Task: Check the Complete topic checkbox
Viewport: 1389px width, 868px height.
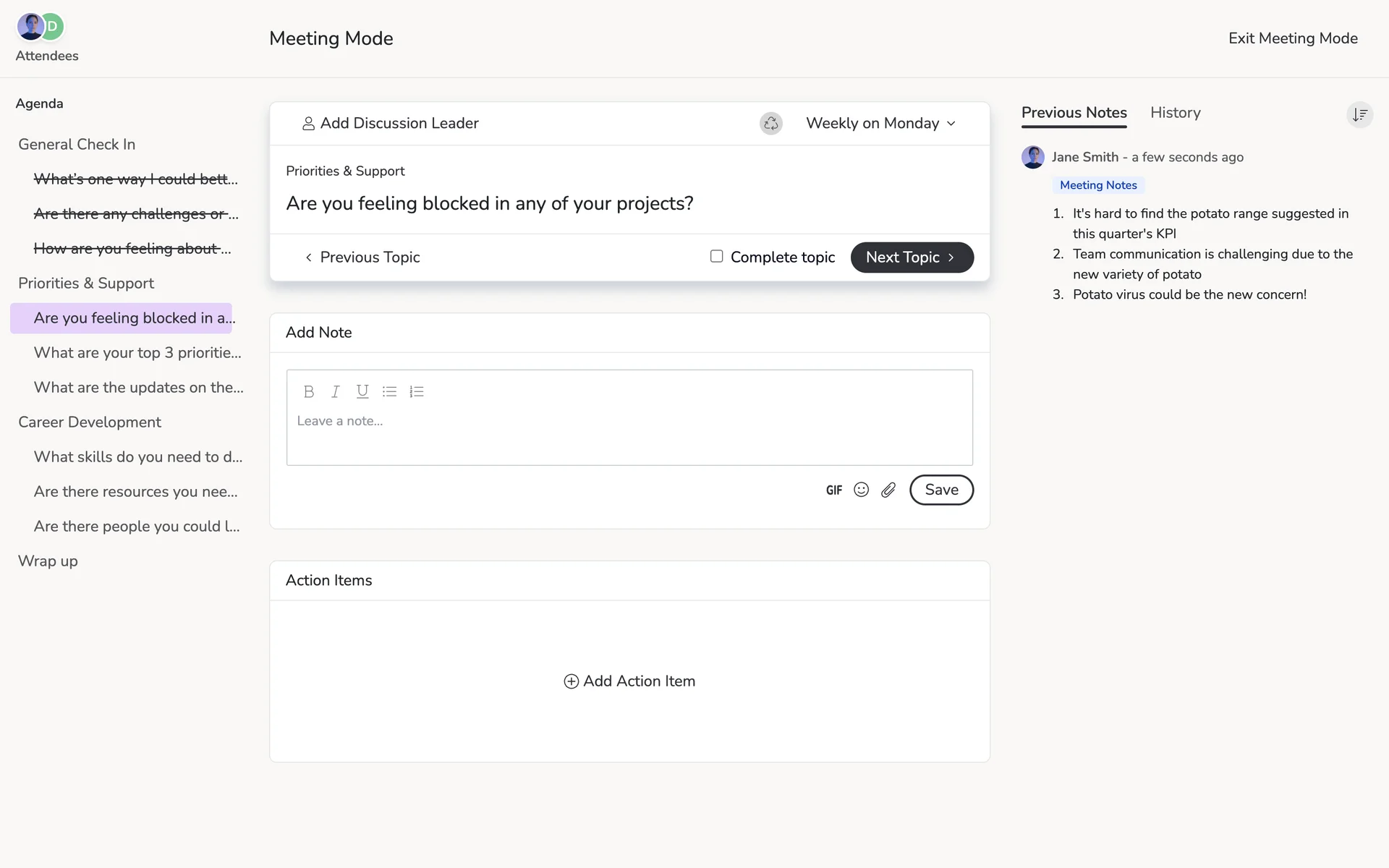Action: click(x=716, y=256)
